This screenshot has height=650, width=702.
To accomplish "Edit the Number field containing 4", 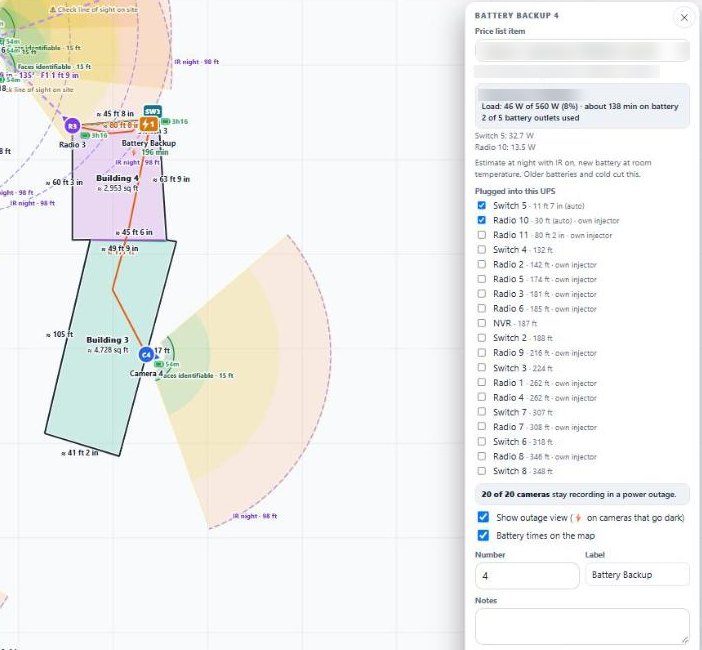I will 527,576.
